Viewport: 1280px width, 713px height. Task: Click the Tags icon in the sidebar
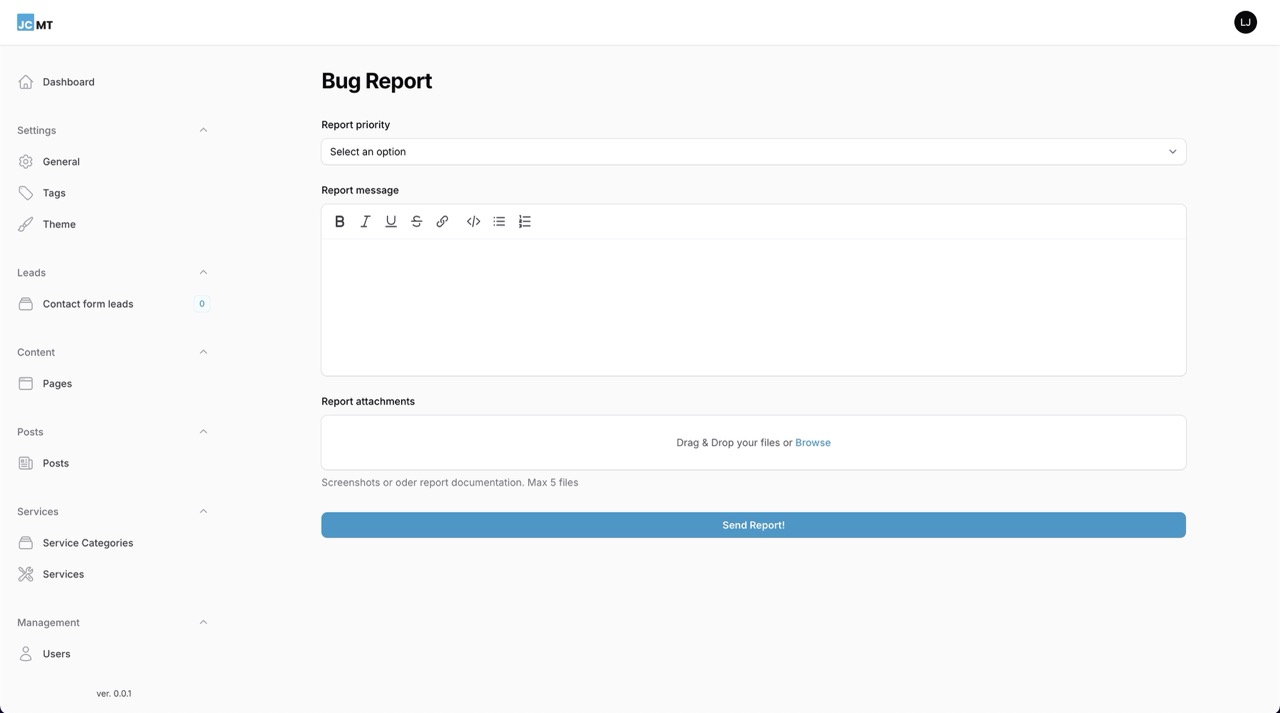click(25, 192)
